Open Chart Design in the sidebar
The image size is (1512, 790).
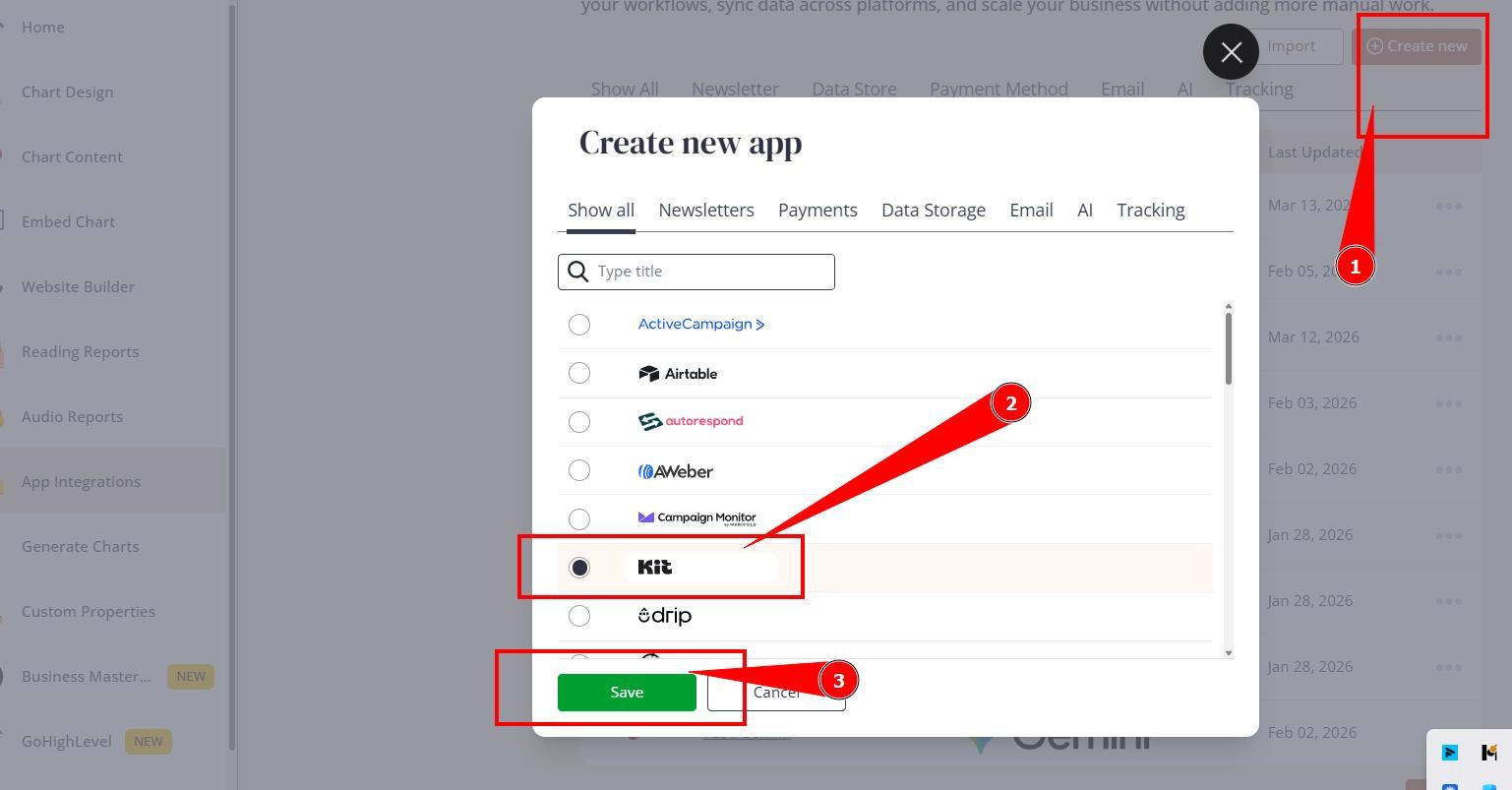(67, 92)
